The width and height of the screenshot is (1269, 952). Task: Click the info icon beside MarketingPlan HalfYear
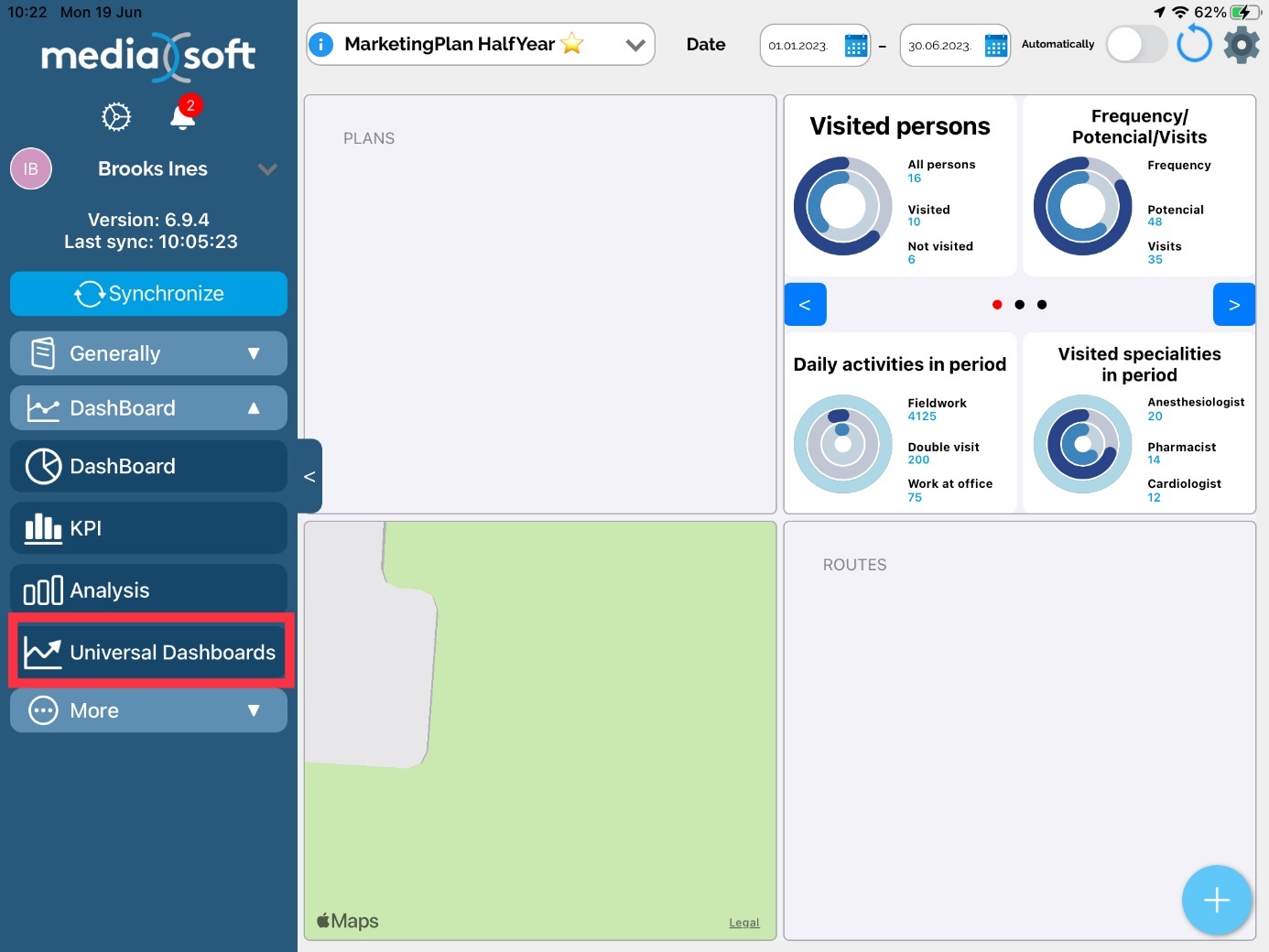coord(321,44)
